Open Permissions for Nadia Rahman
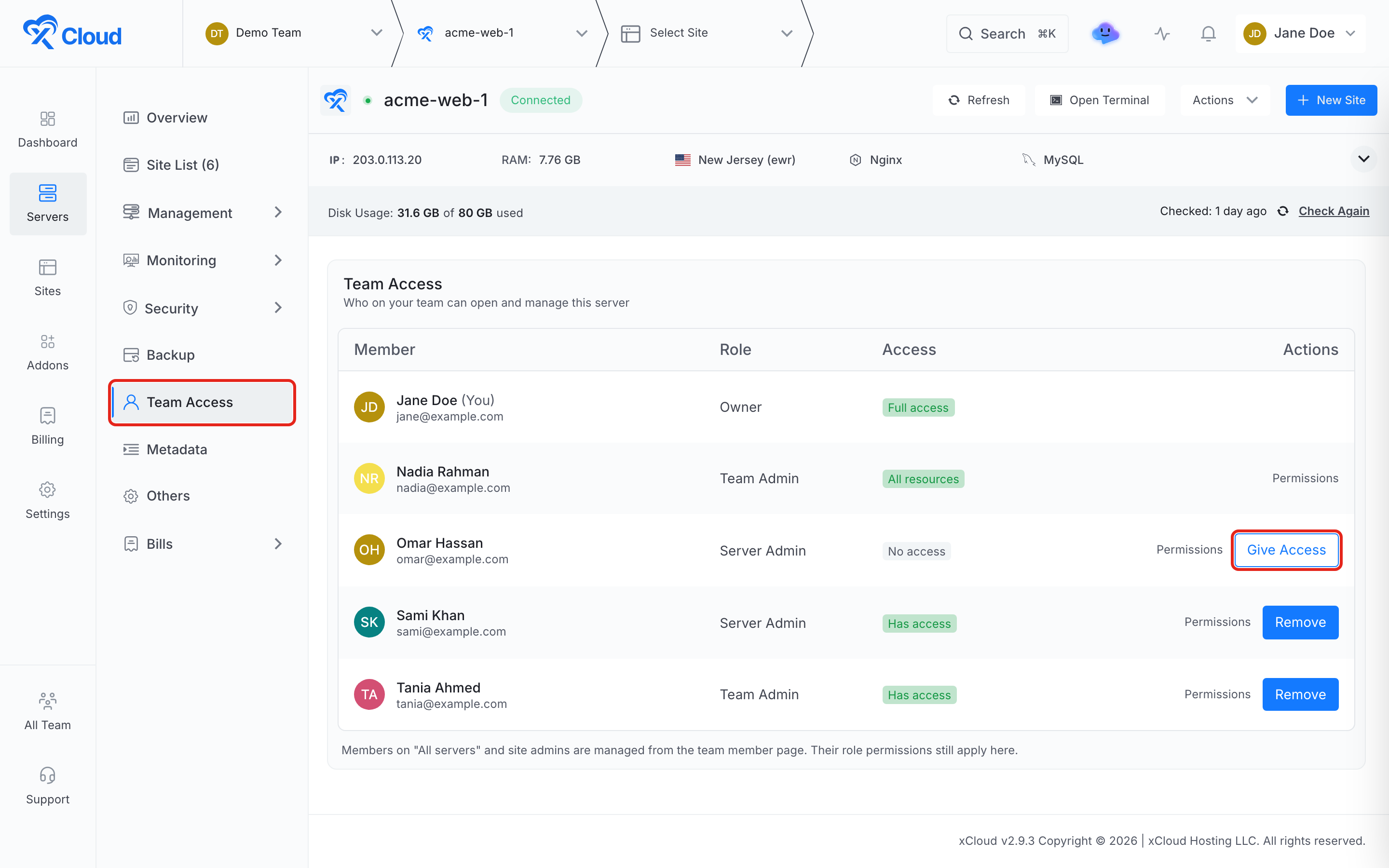 1305,478
